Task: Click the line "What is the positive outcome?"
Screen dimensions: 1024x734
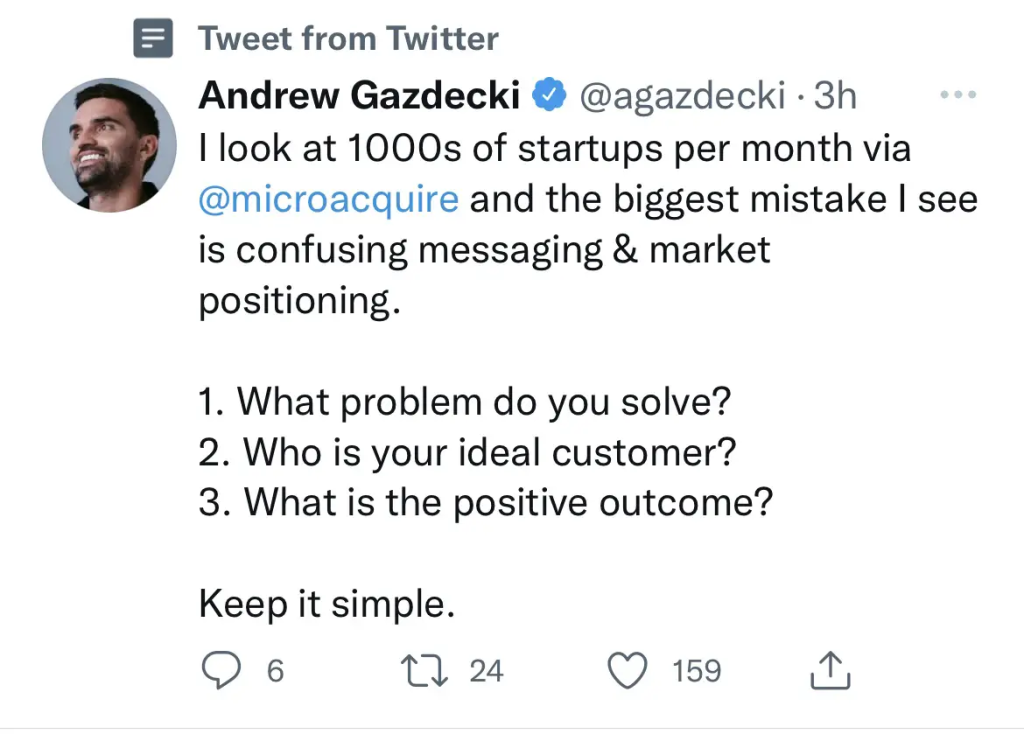Action: click(486, 502)
